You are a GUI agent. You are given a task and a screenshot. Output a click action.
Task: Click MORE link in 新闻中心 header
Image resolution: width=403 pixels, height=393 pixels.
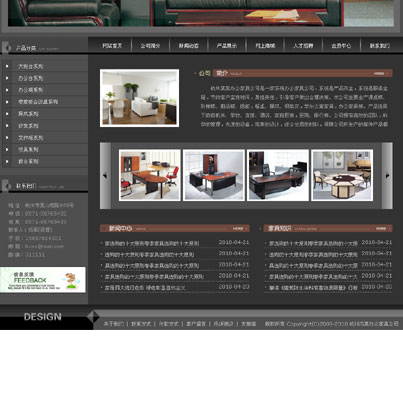pyautogui.click(x=239, y=229)
